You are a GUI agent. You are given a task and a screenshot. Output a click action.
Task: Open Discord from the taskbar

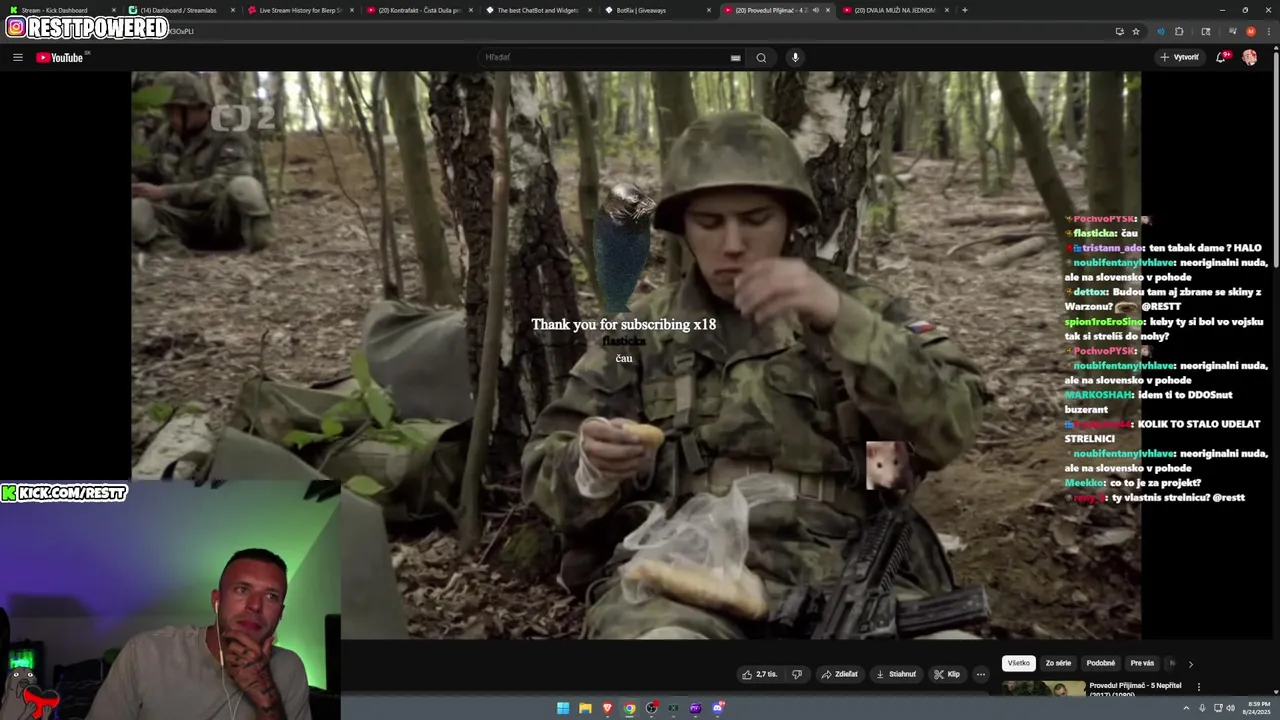[718, 708]
